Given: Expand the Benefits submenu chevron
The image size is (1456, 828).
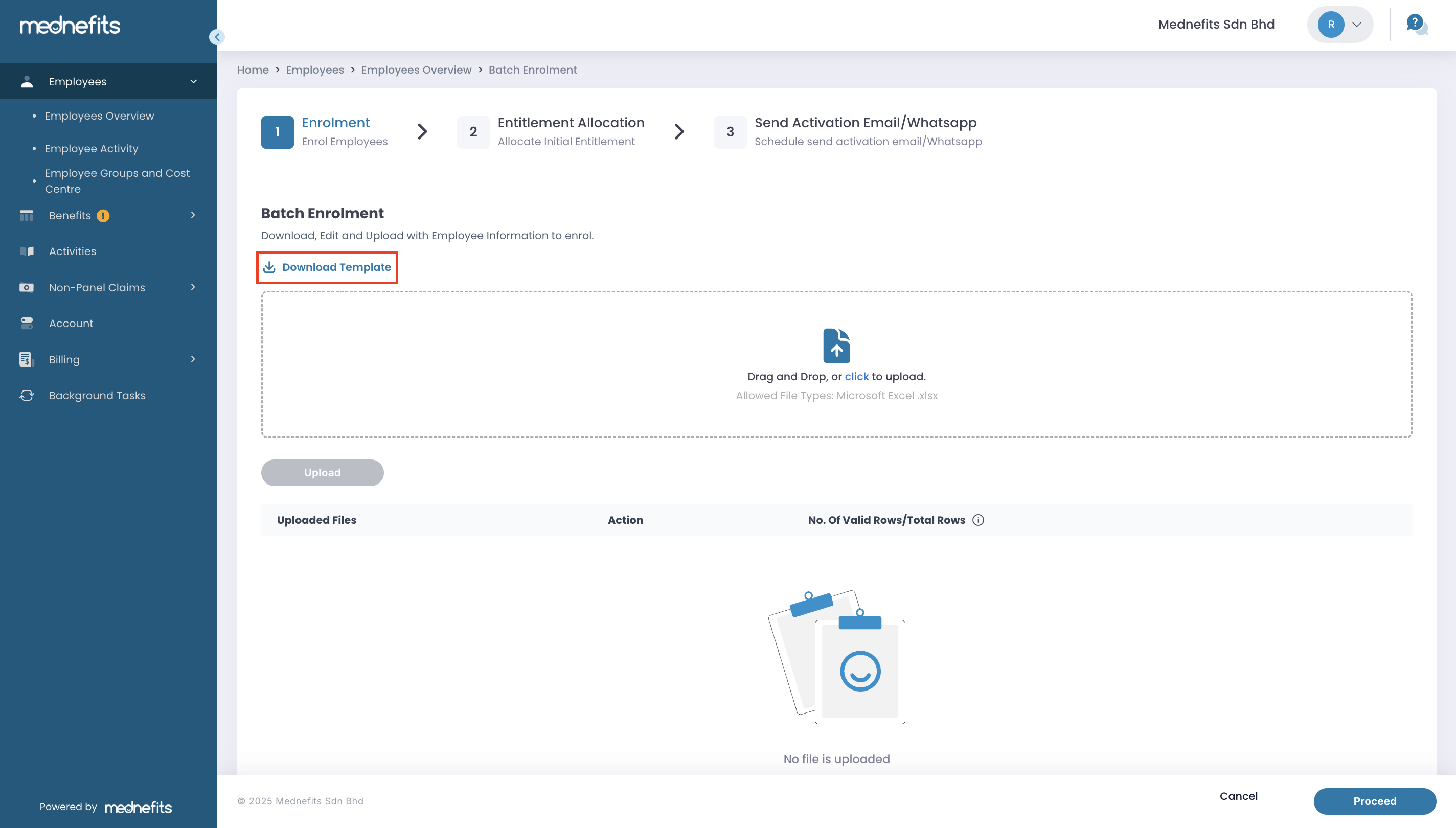Looking at the screenshot, I should (193, 215).
